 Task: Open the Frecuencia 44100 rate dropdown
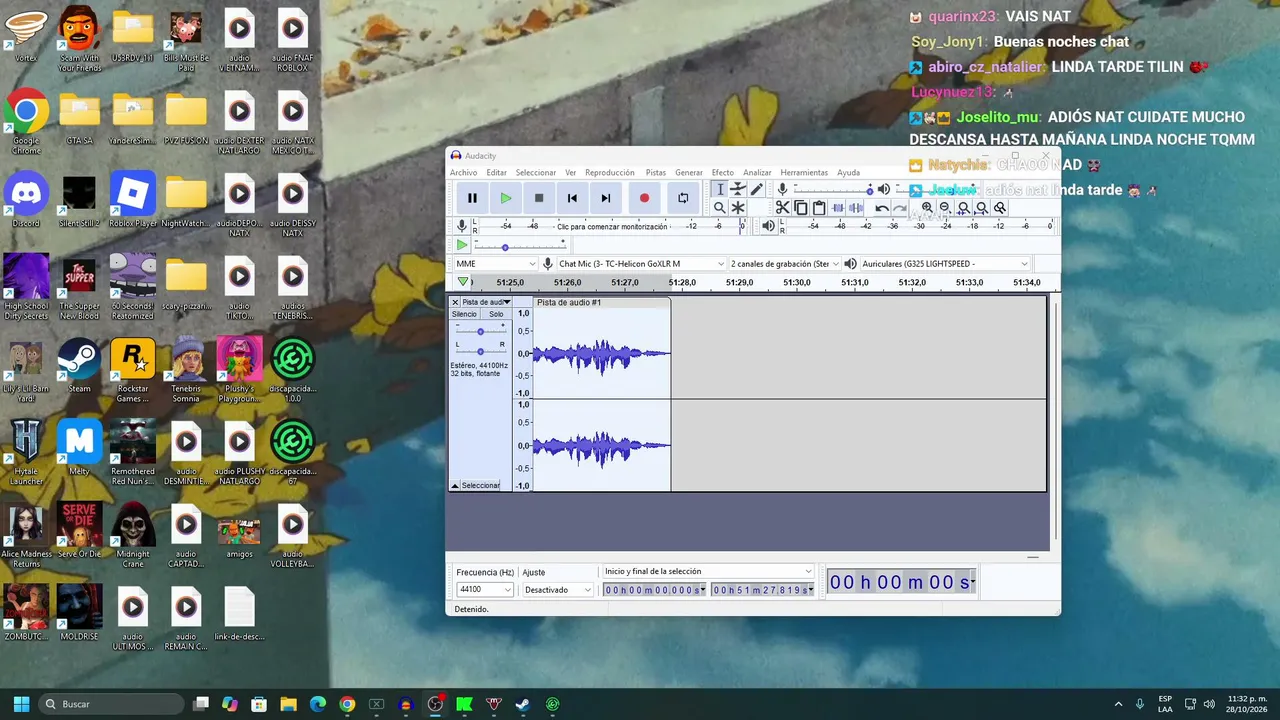(485, 590)
